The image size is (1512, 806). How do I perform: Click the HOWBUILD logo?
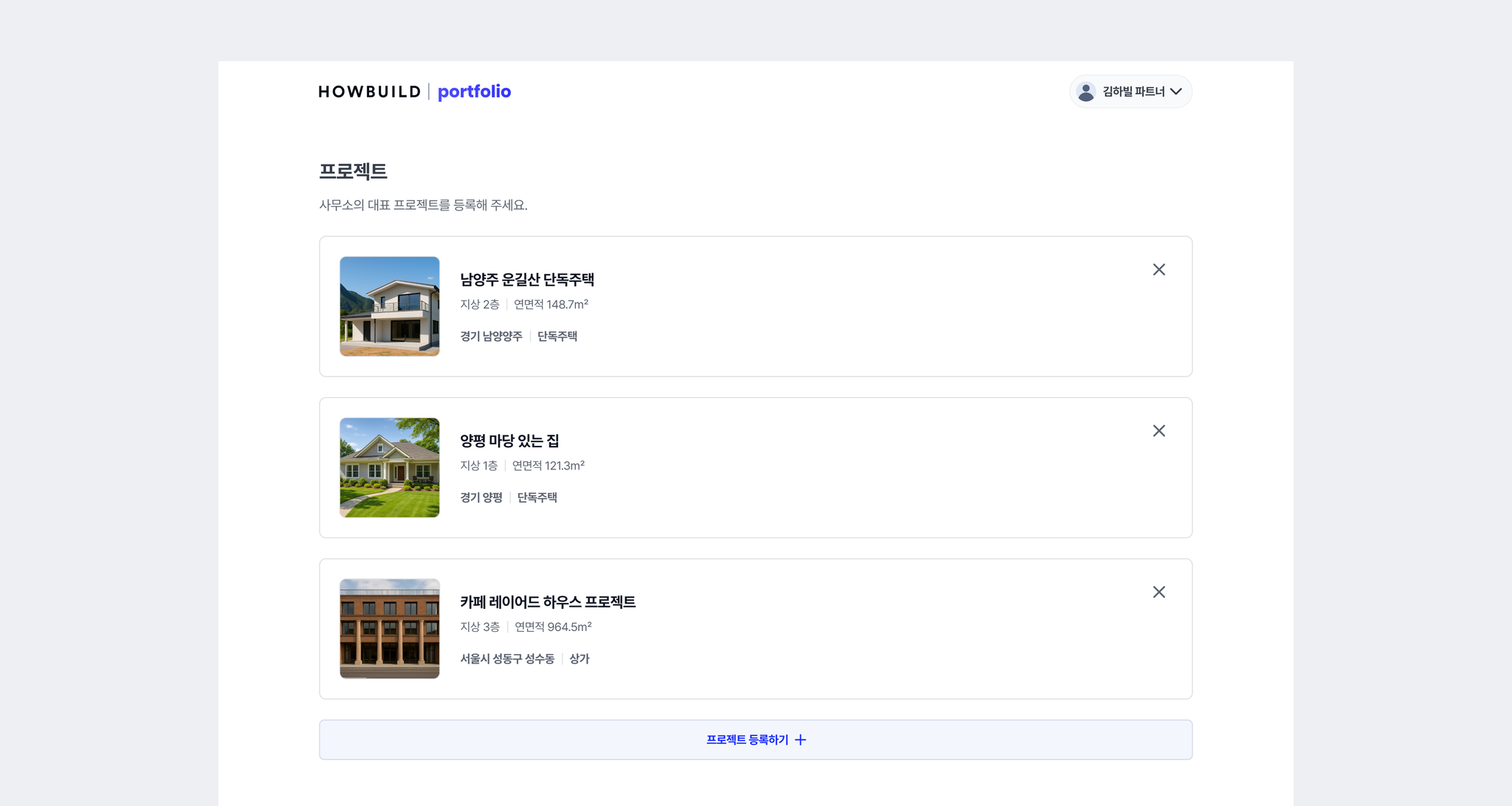[x=369, y=92]
